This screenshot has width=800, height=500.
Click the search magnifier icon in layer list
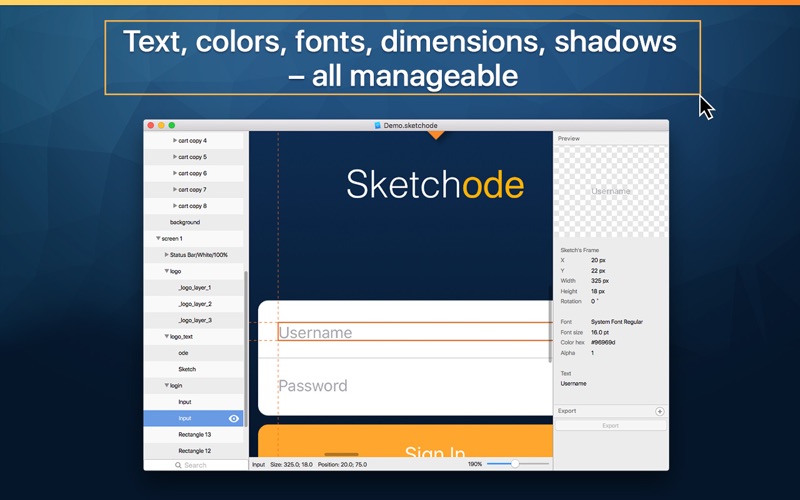(178, 465)
